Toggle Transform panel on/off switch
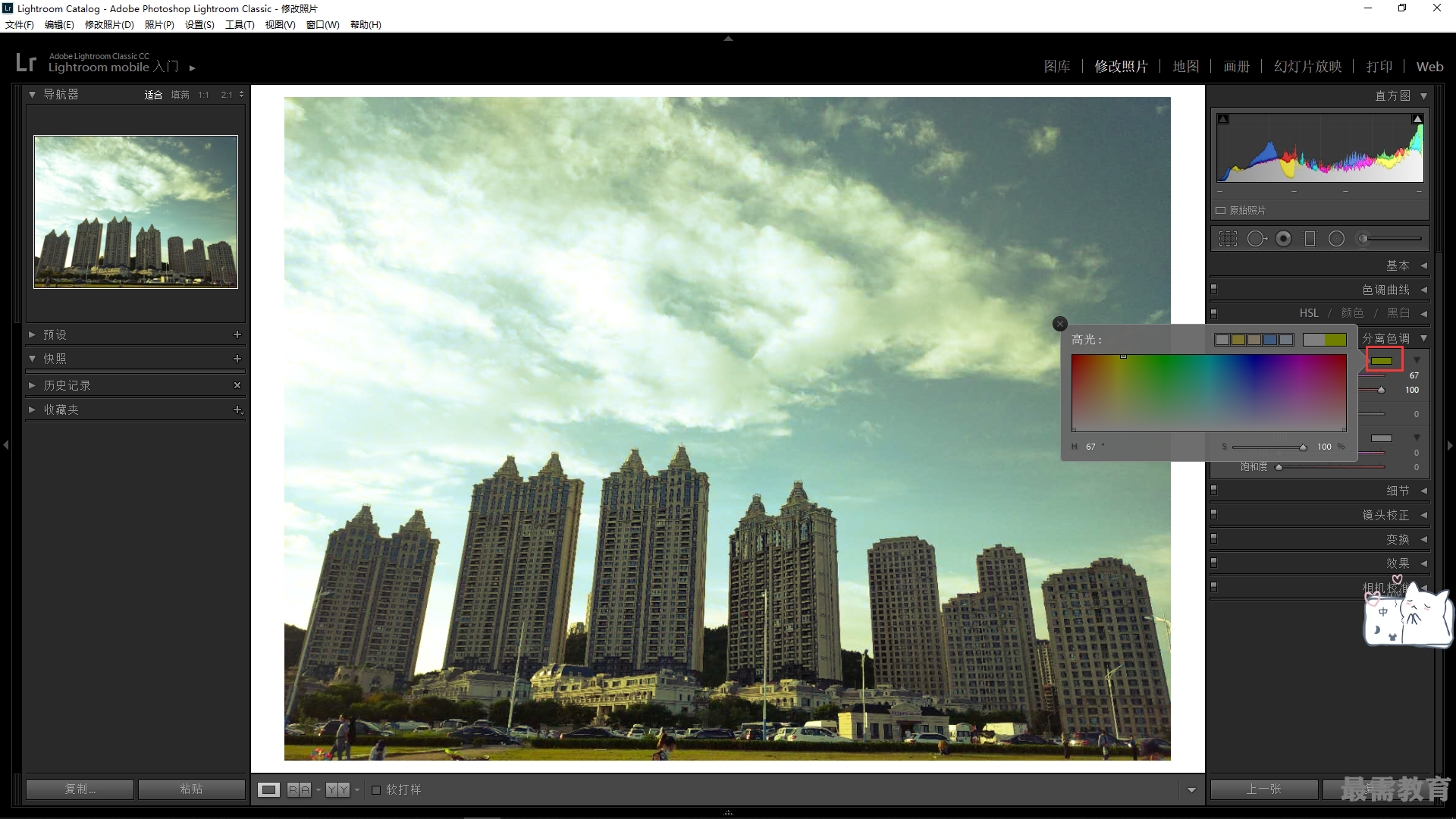The width and height of the screenshot is (1456, 819). 1214,539
